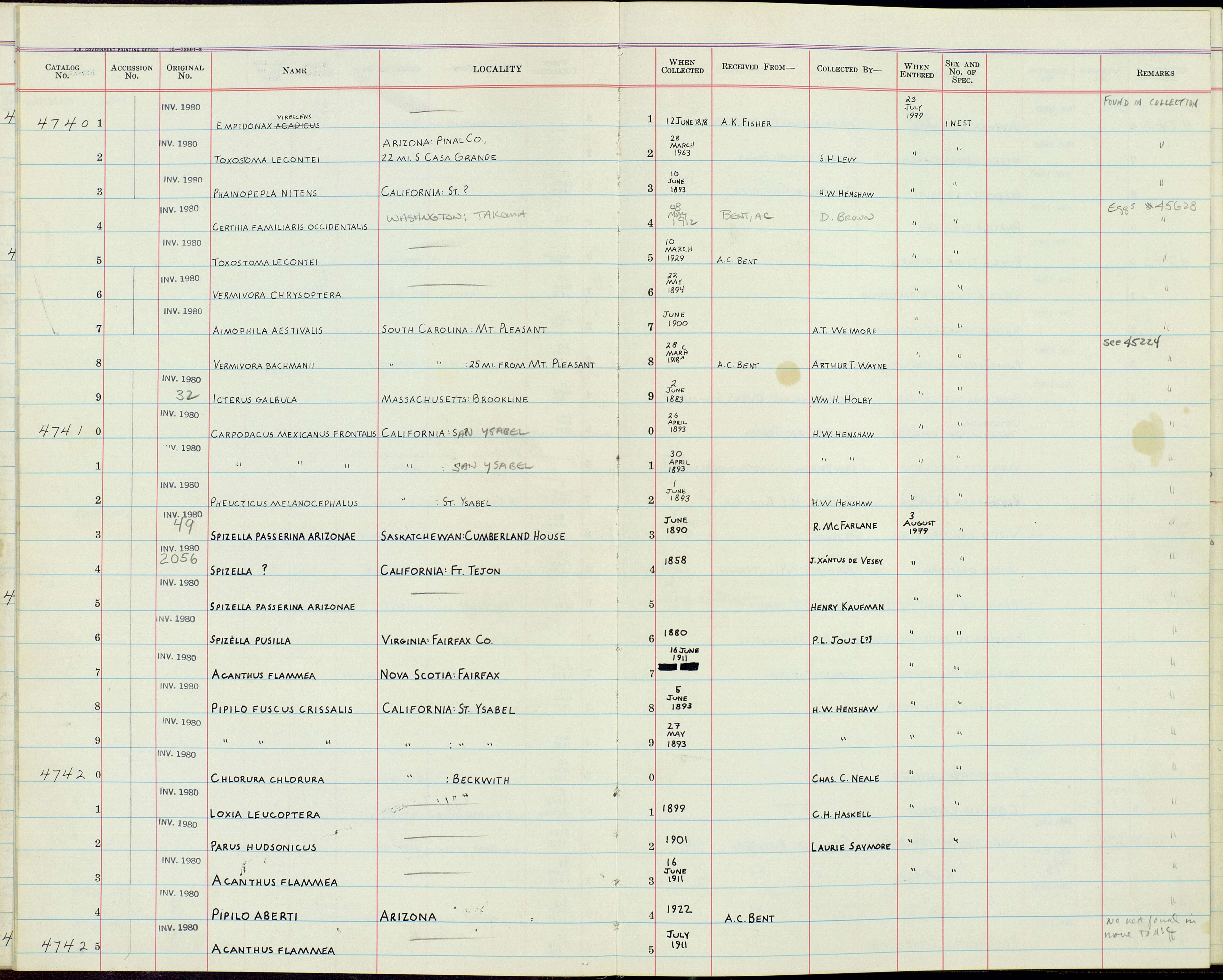Viewport: 1223px width, 980px height.
Task: Select remark 'Eggs #45628'
Action: (1152, 207)
